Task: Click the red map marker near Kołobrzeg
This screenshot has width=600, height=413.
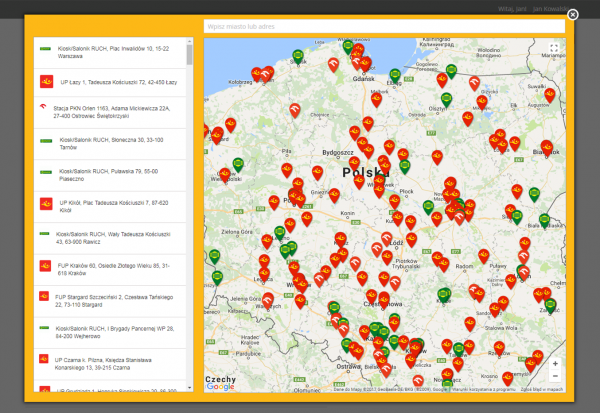Action: pyautogui.click(x=257, y=73)
